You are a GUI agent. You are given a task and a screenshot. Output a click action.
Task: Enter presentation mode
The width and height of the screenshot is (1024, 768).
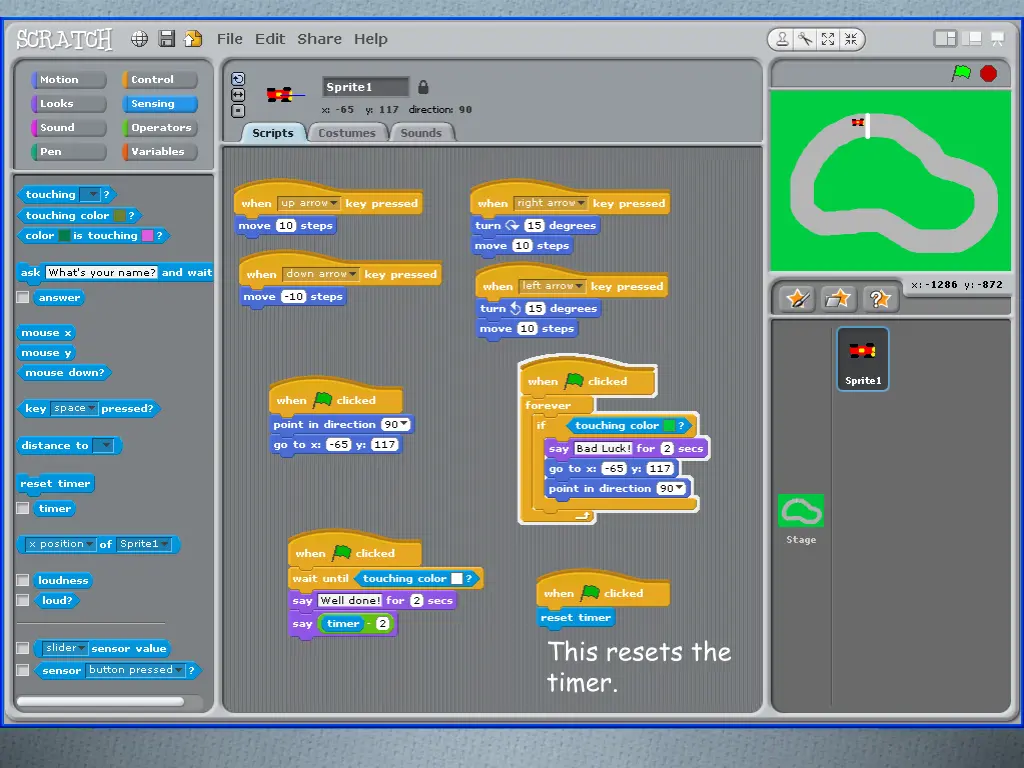(997, 39)
